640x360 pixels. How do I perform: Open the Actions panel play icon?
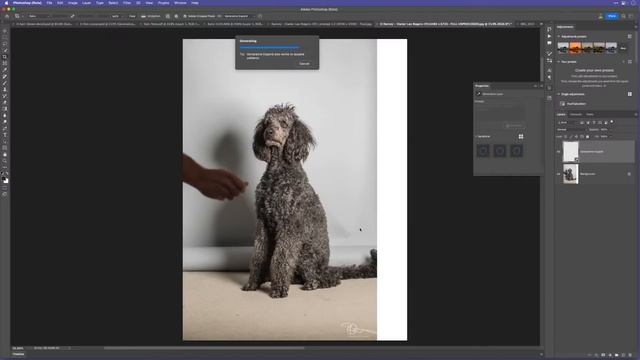(x=549, y=36)
